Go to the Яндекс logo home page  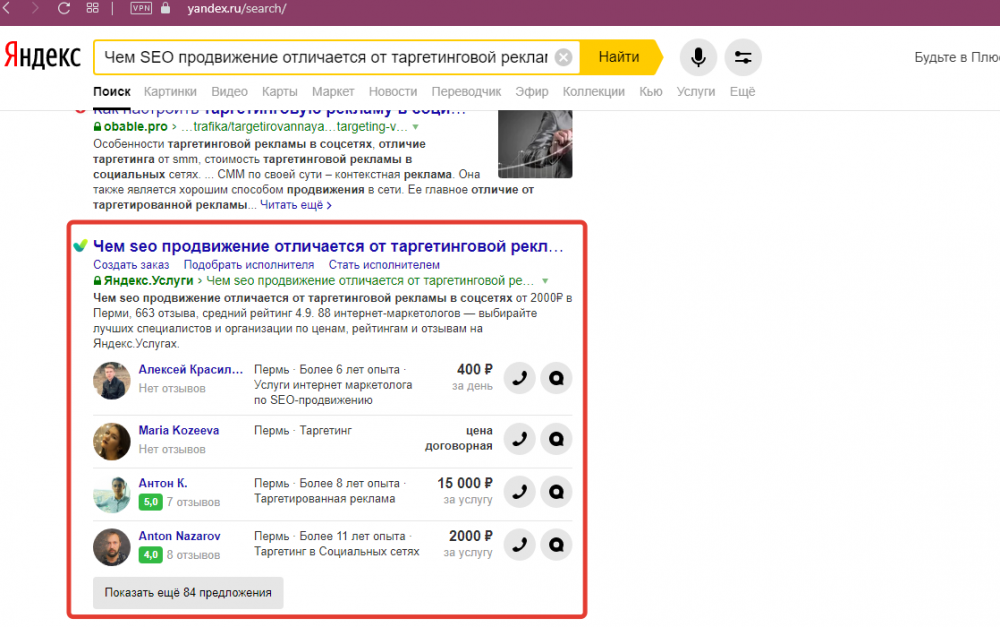43,57
